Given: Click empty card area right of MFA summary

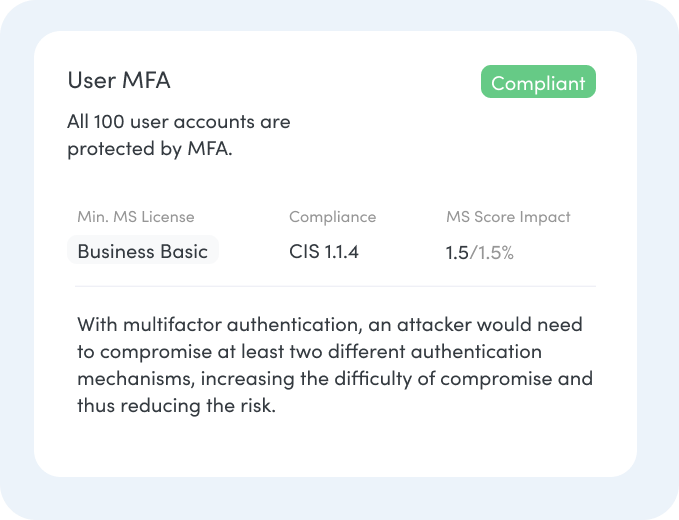Looking at the screenshot, I should pyautogui.click(x=450, y=135).
